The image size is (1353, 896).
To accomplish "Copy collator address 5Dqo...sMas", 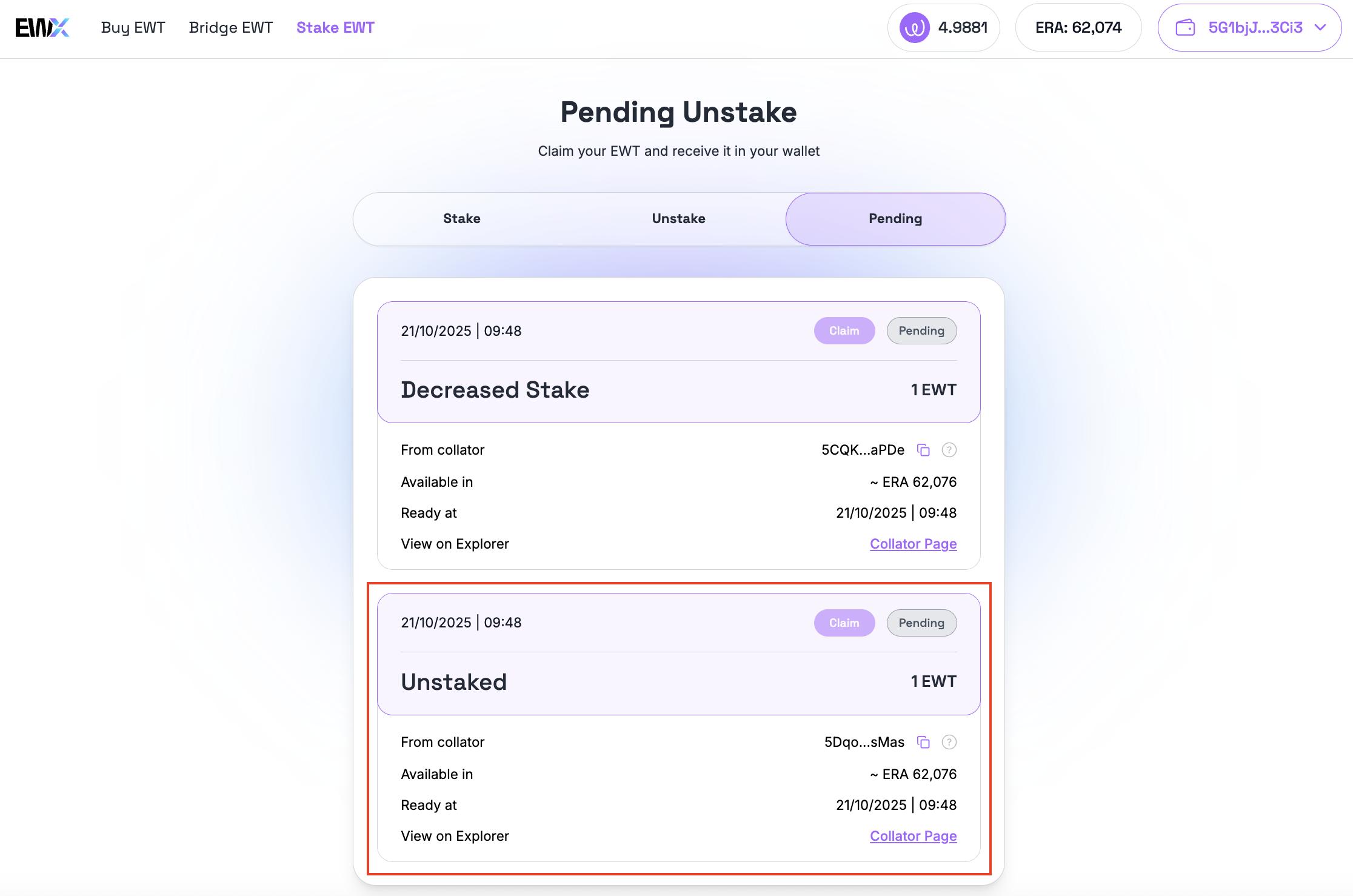I will (x=923, y=742).
